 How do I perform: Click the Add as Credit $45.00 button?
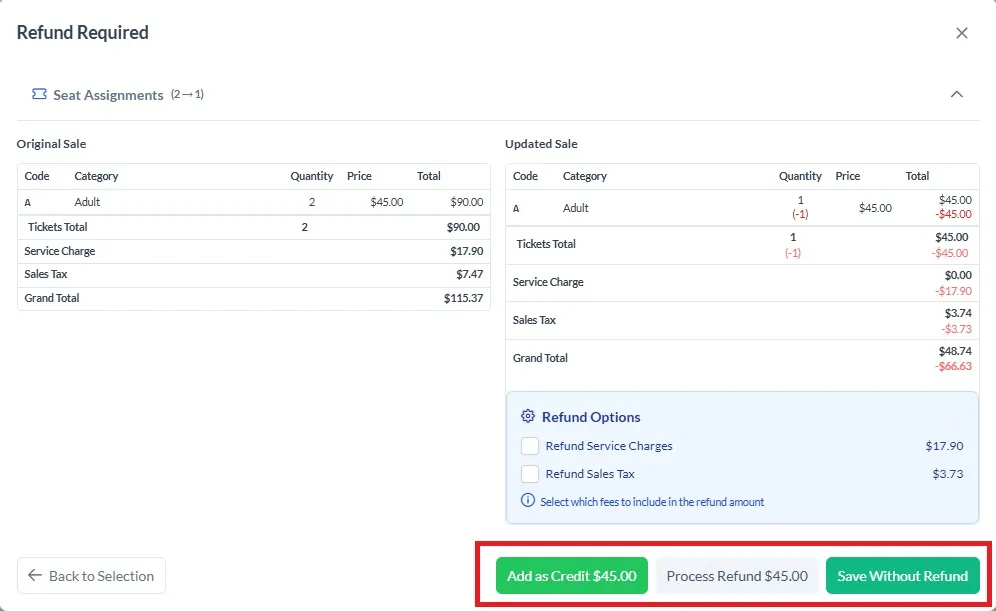click(572, 576)
